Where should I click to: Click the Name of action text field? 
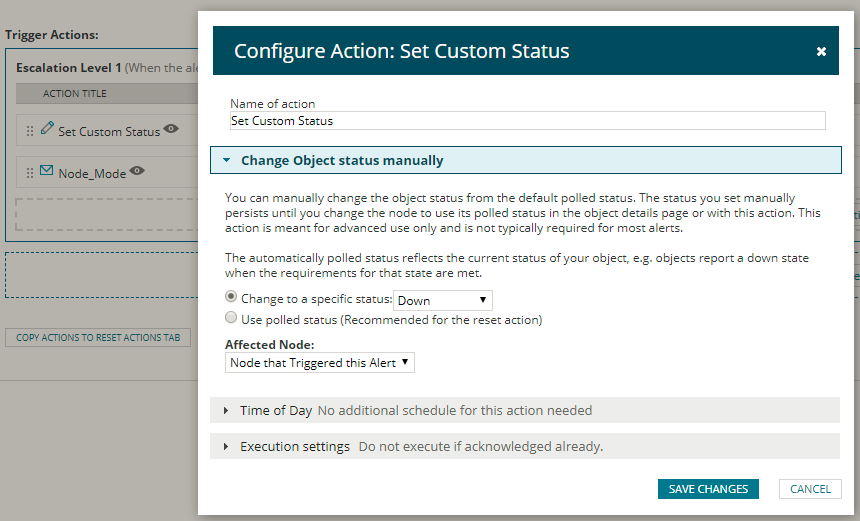point(527,121)
